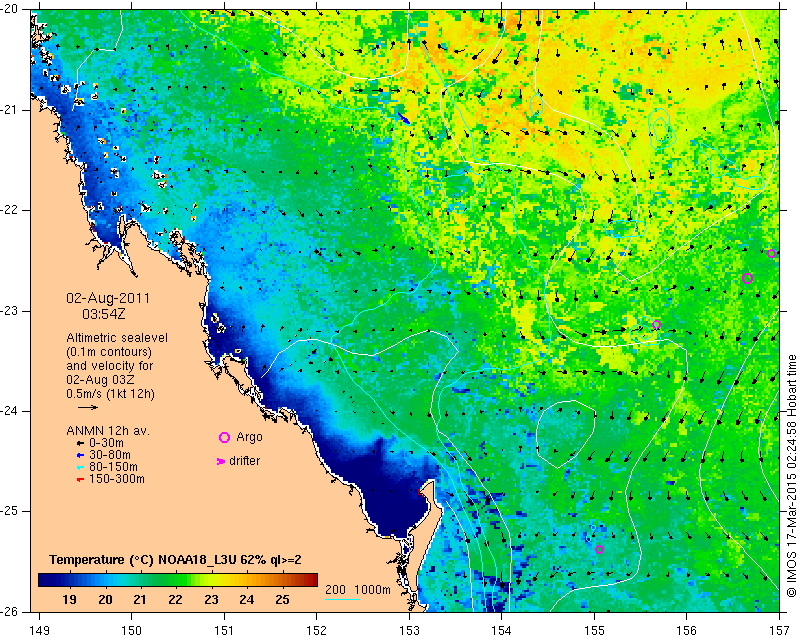Click the 'drifter' legend label
This screenshot has width=800, height=640.
pyautogui.click(x=244, y=461)
